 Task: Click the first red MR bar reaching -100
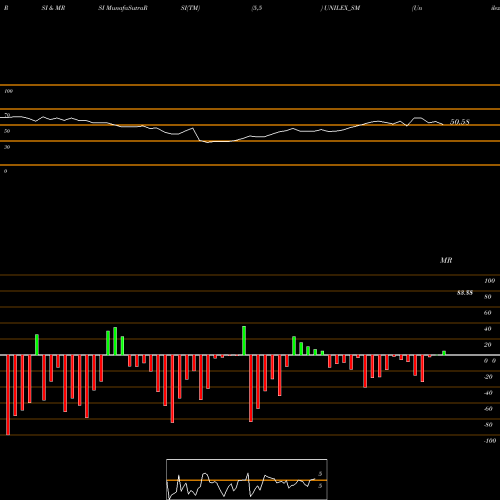point(8,395)
